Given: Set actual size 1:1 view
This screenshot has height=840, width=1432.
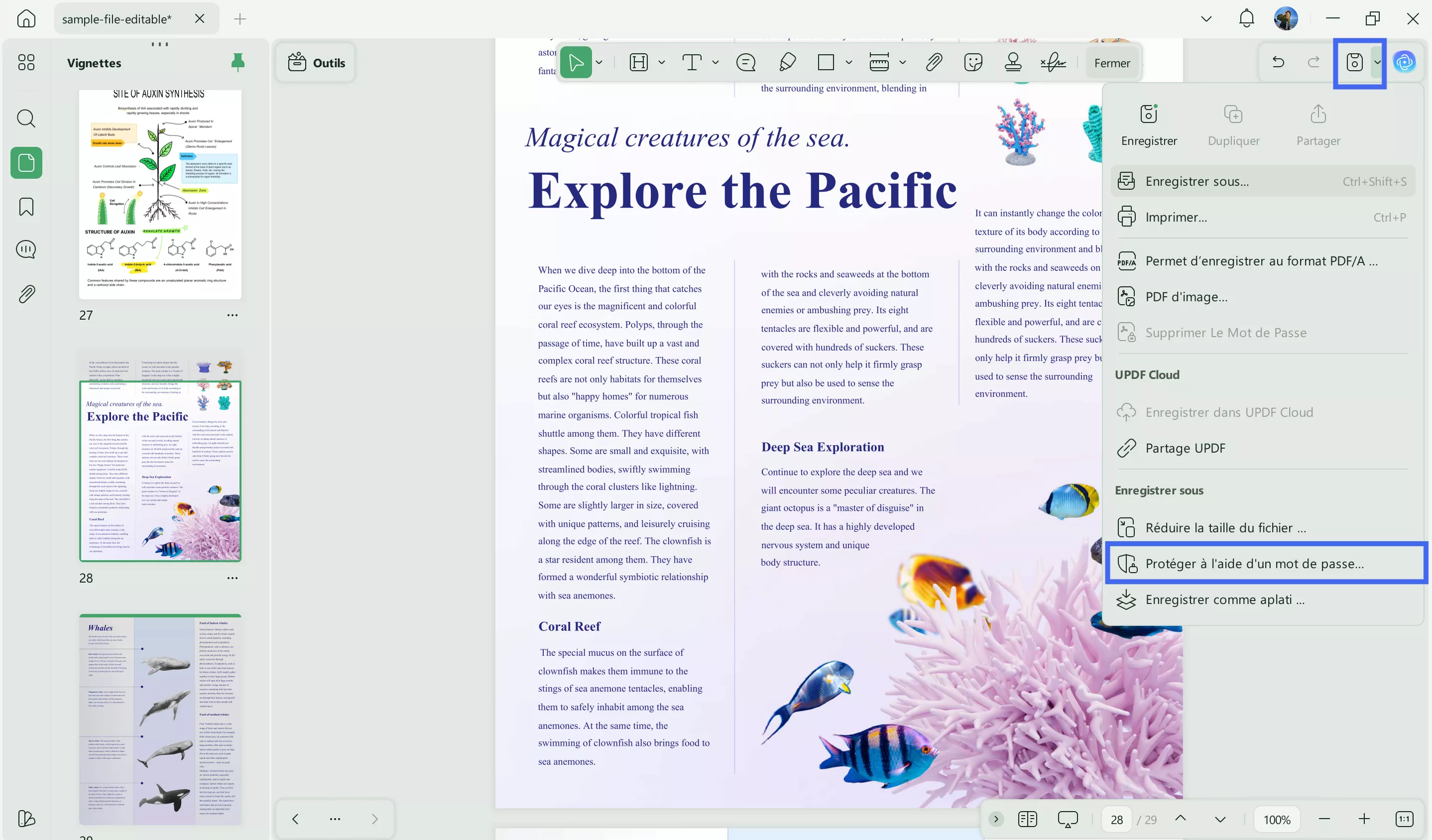Looking at the screenshot, I should 1404,819.
